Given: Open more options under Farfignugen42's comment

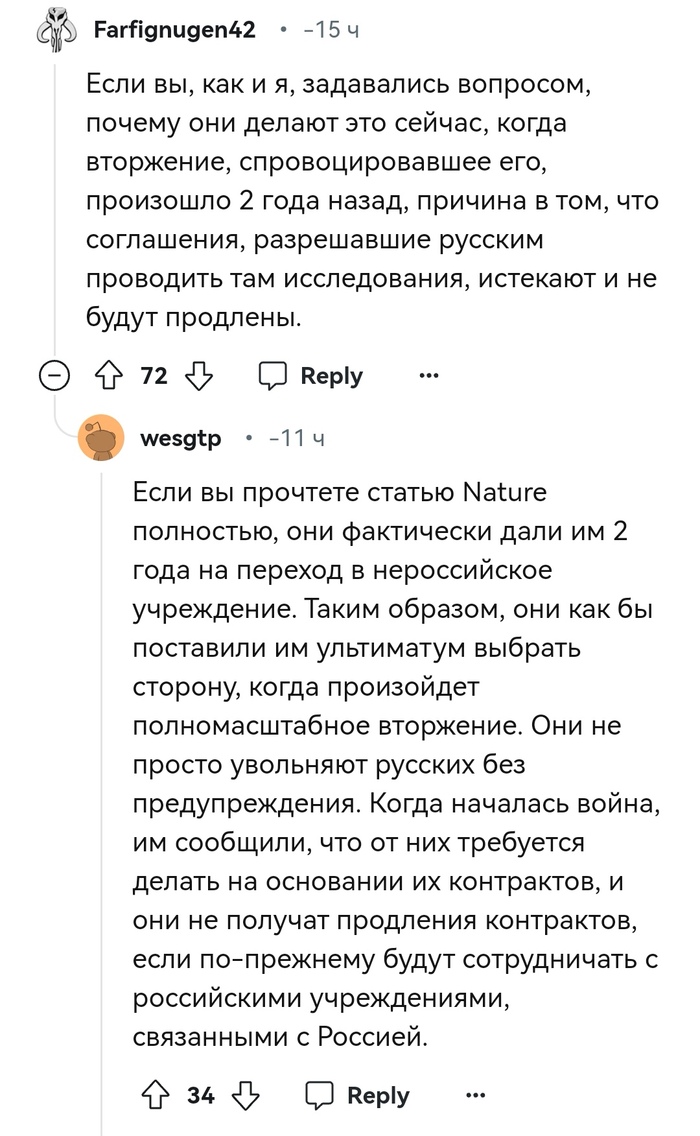Looking at the screenshot, I should pyautogui.click(x=429, y=376).
